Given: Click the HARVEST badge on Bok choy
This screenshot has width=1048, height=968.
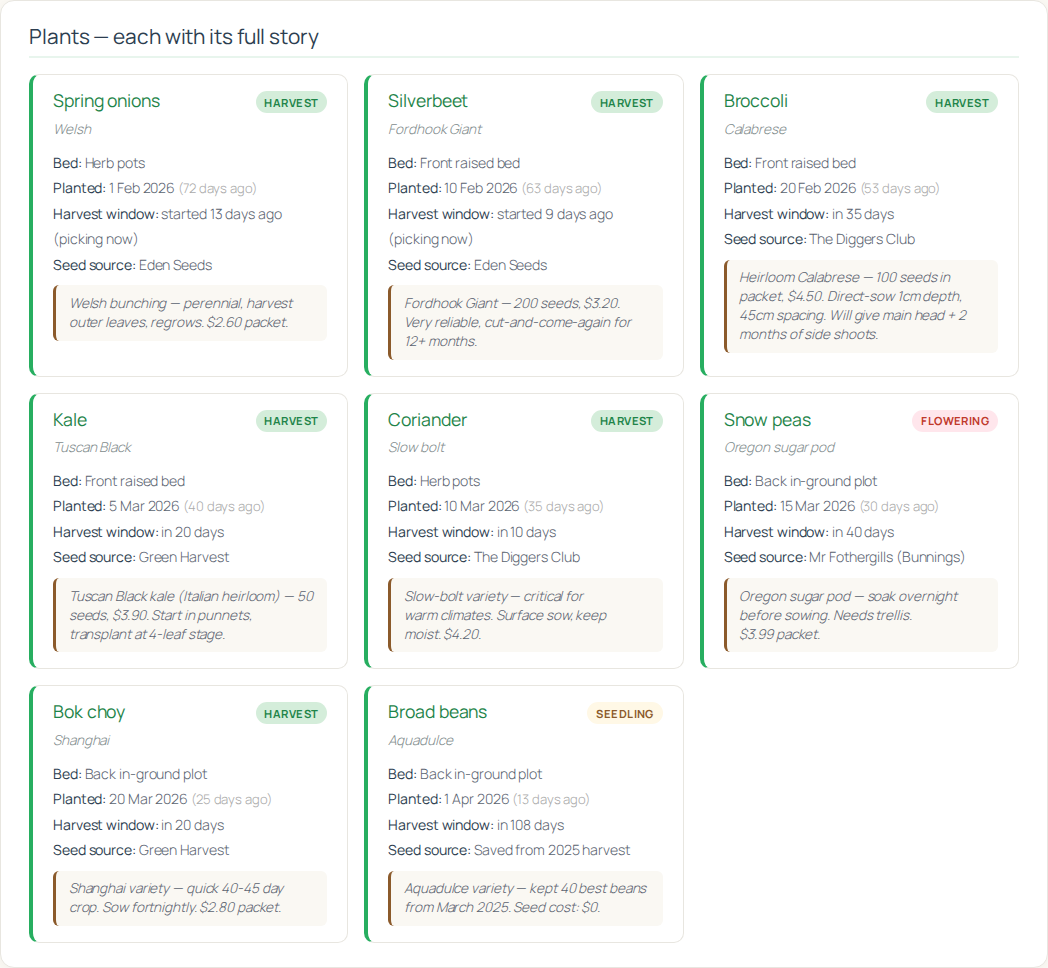Looking at the screenshot, I should (x=291, y=714).
